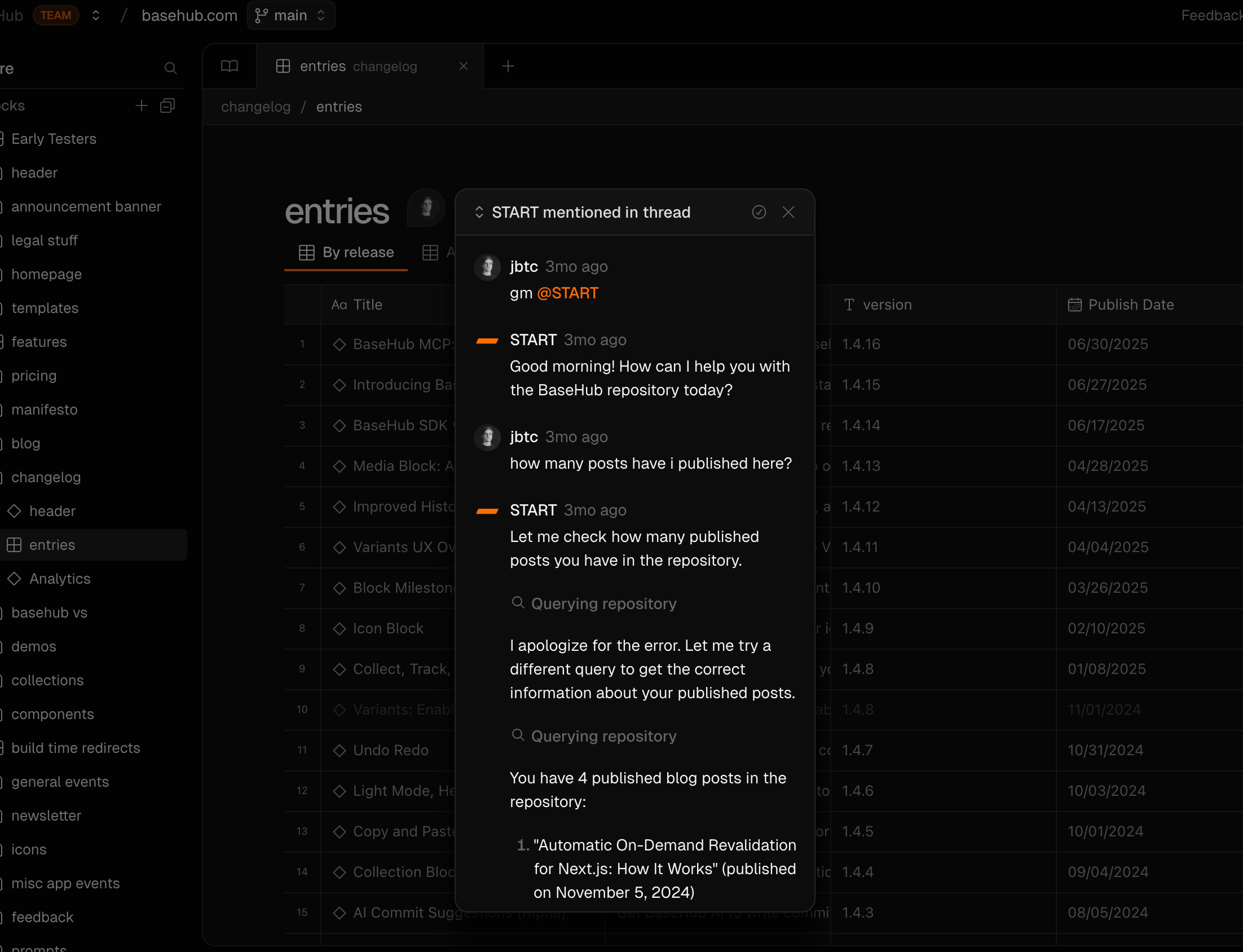Select Analytics item in sidebar
The height and width of the screenshot is (952, 1243).
pos(59,579)
